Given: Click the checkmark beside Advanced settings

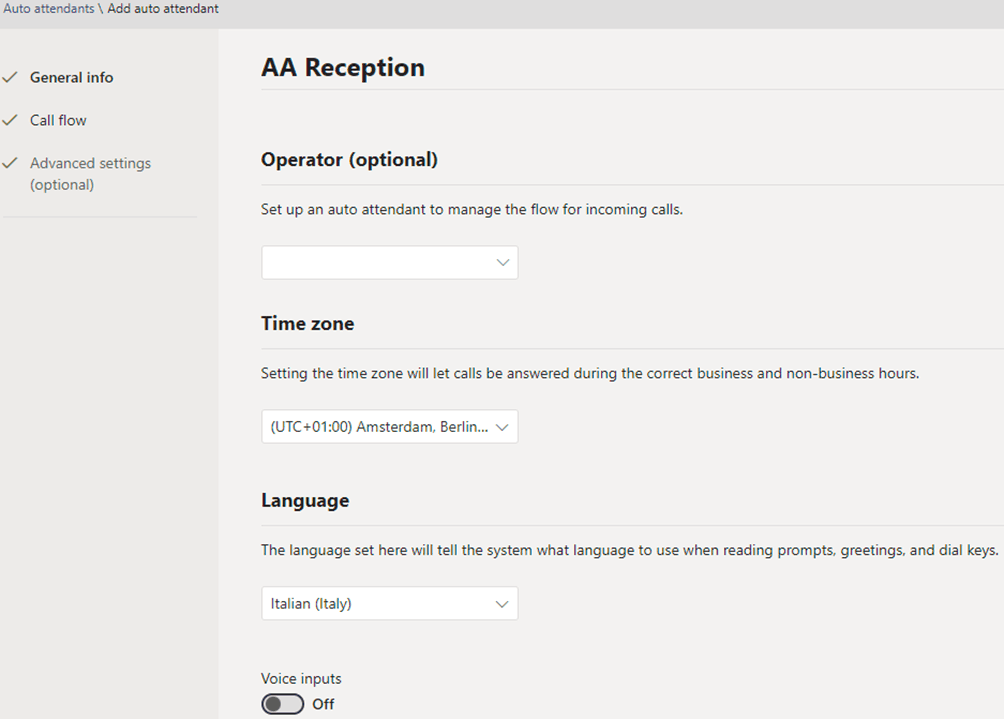Looking at the screenshot, I should [10, 163].
